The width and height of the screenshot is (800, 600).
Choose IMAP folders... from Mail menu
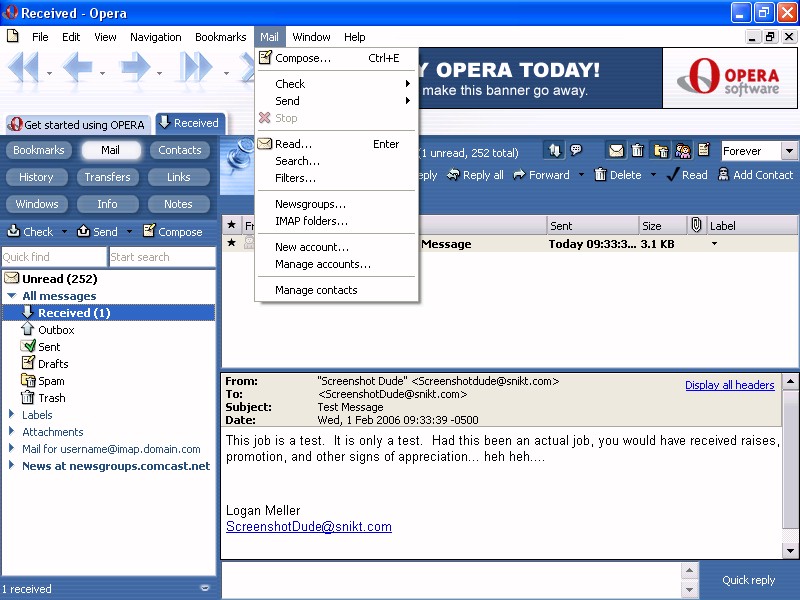(337, 221)
